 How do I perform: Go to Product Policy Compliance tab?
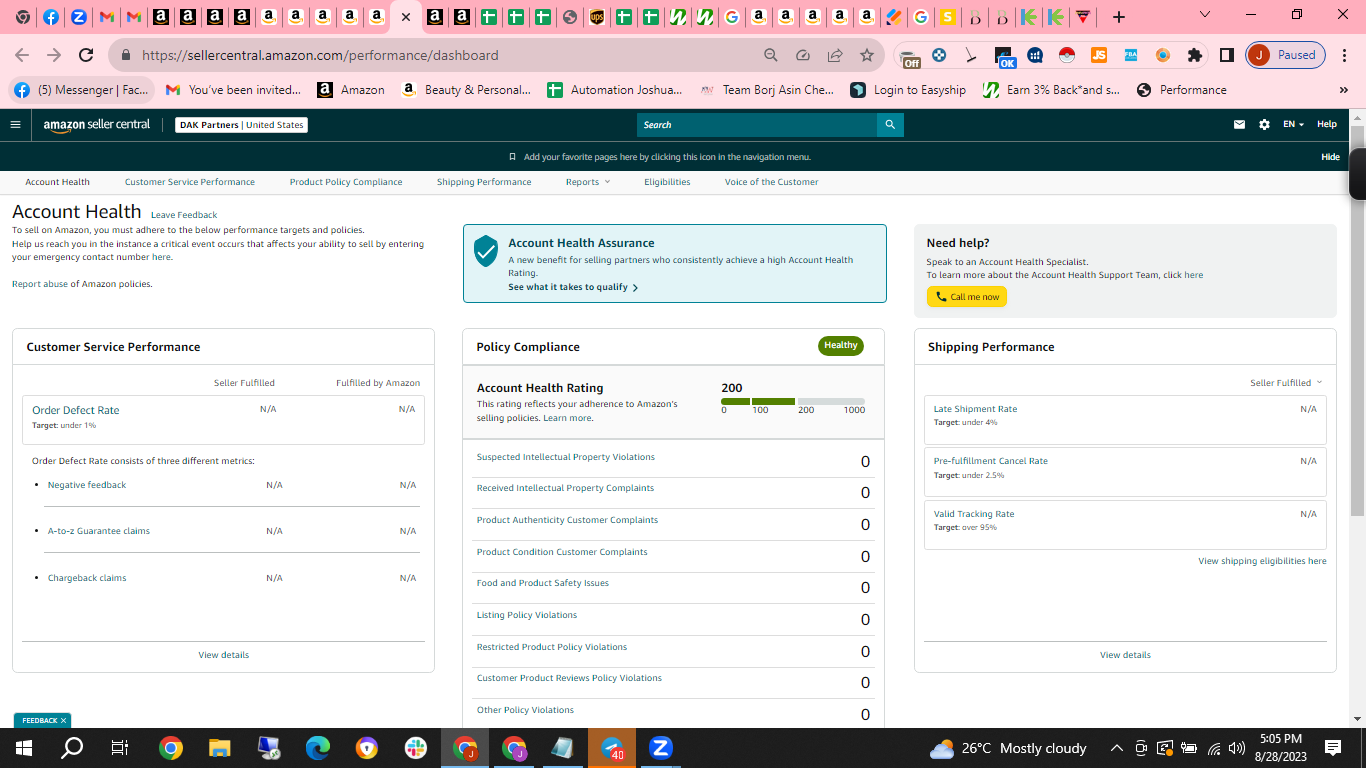tap(346, 182)
